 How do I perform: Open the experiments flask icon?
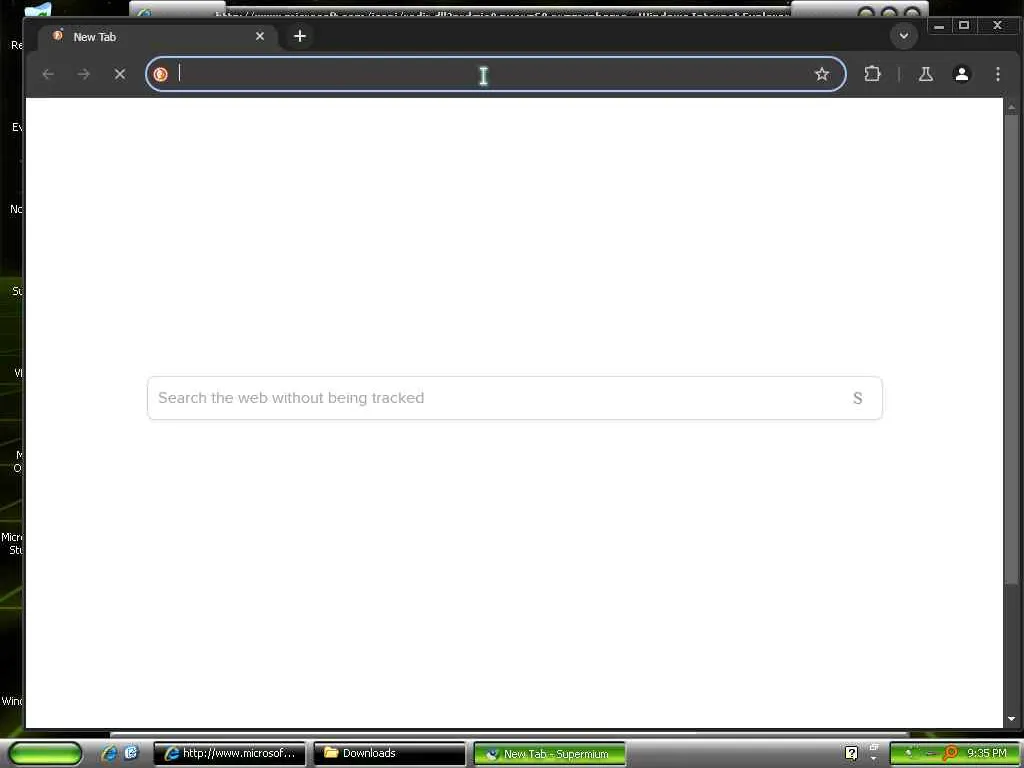(x=925, y=74)
